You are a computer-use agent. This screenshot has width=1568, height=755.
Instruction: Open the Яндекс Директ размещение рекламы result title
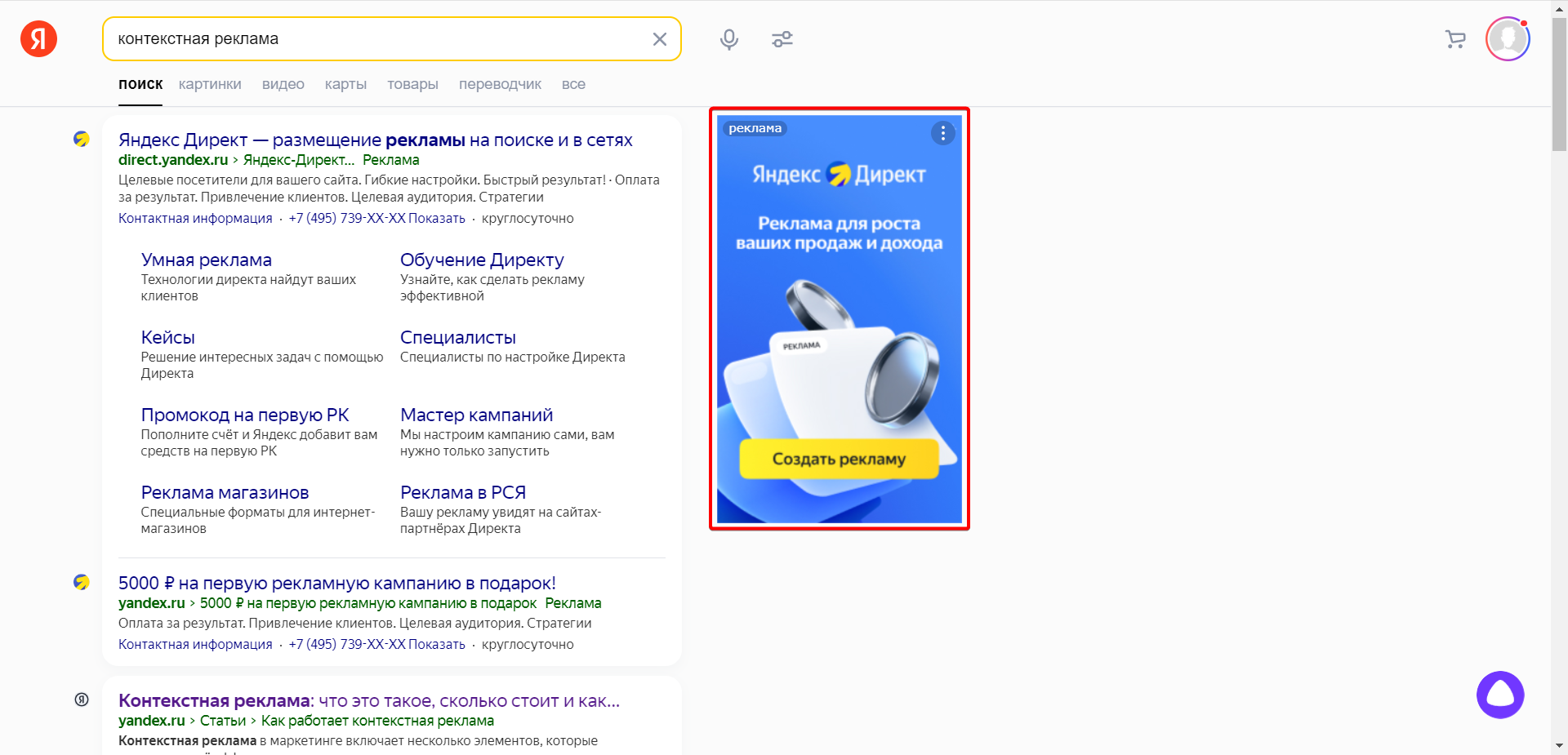coord(376,140)
